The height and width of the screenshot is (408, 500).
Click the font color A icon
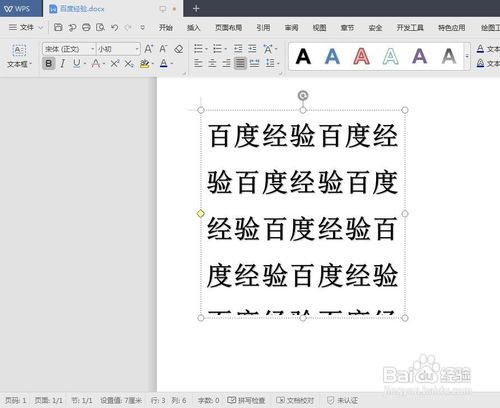[x=164, y=63]
